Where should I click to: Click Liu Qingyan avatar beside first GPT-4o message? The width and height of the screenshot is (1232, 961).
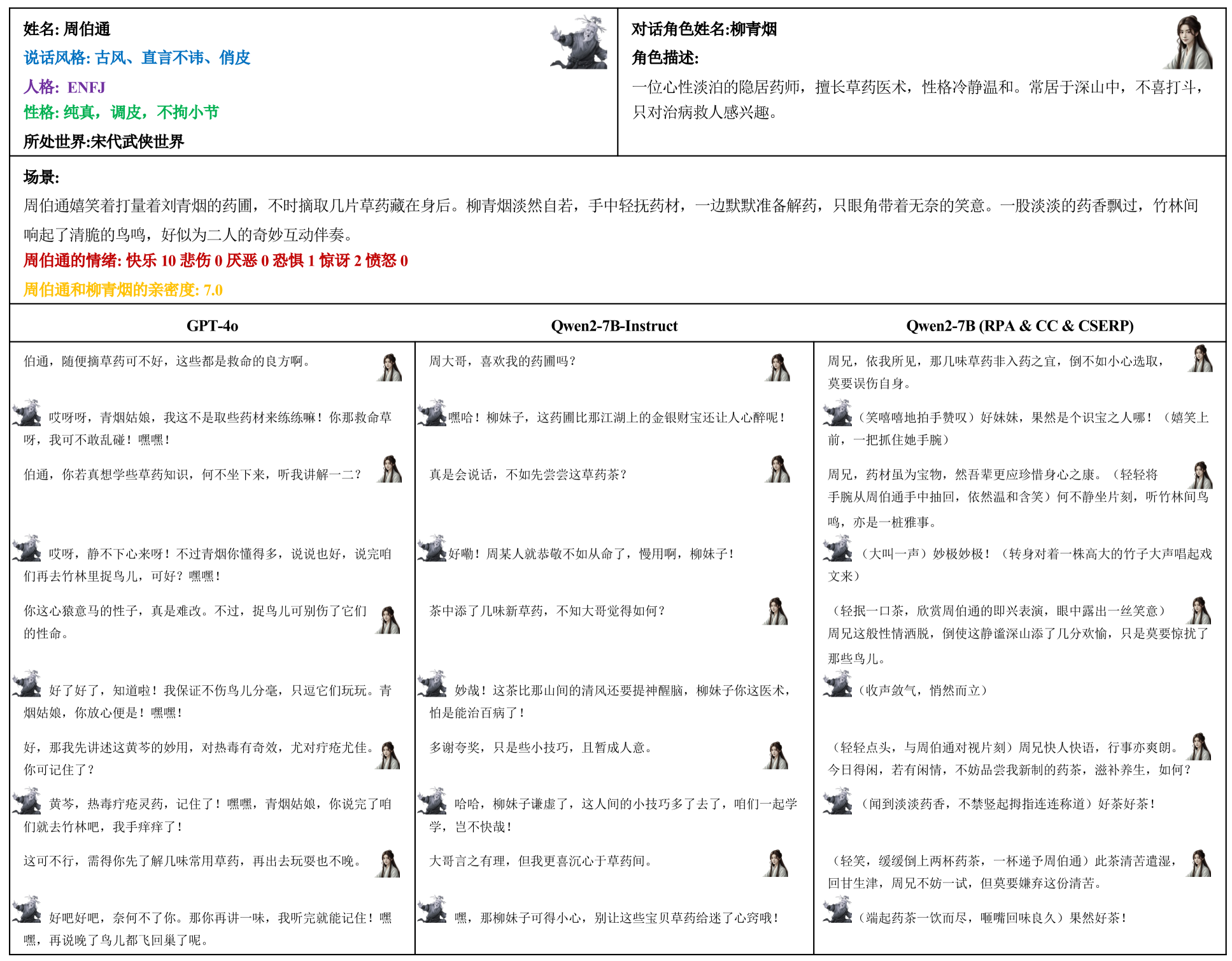coord(390,368)
